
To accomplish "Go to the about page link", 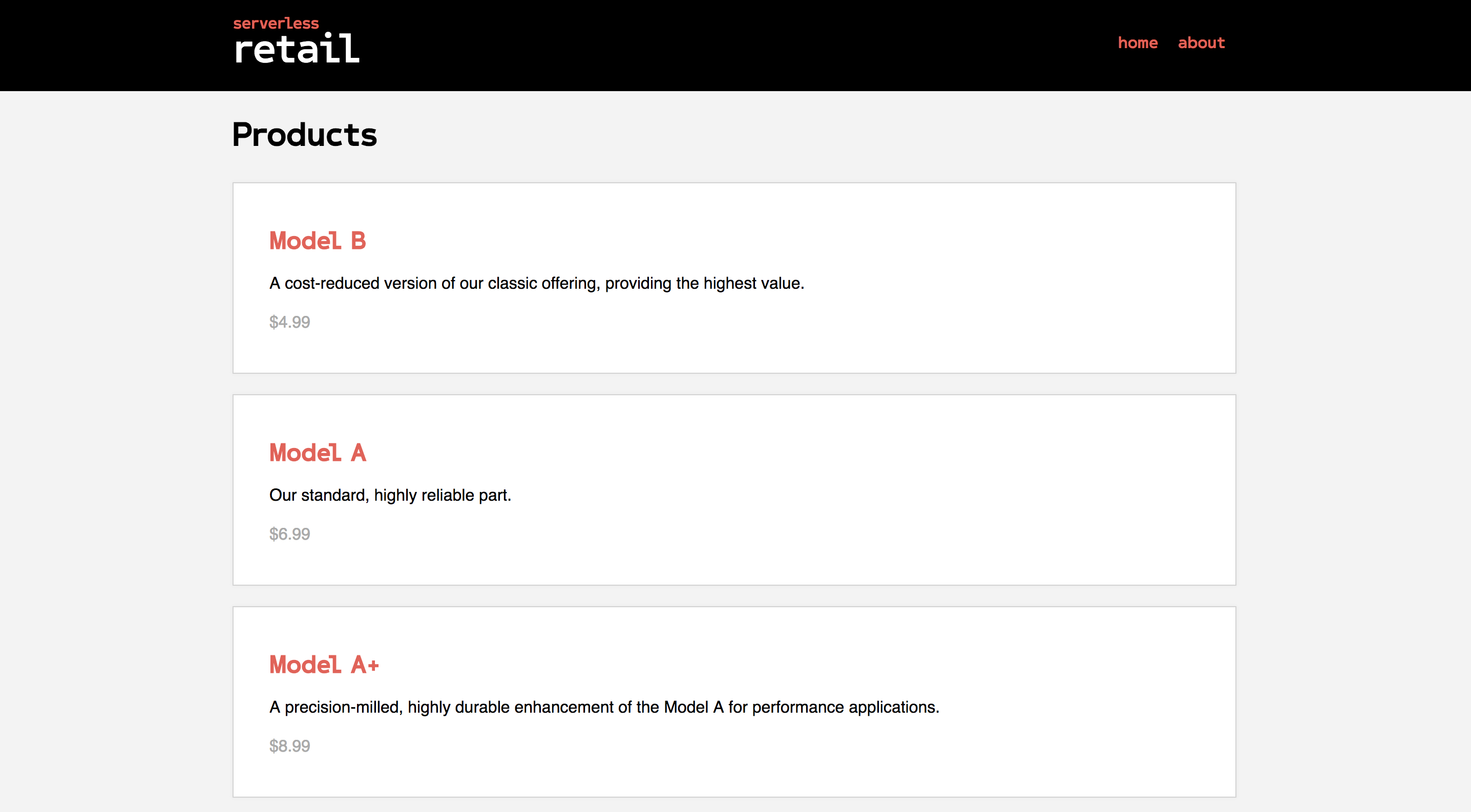I will point(1201,43).
